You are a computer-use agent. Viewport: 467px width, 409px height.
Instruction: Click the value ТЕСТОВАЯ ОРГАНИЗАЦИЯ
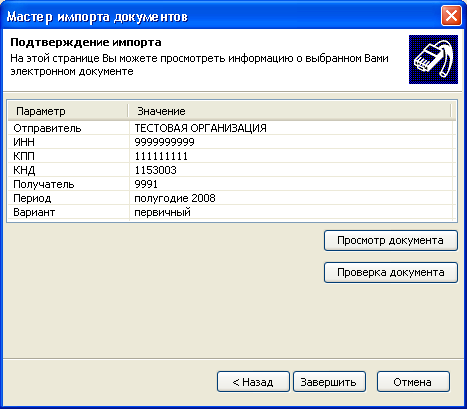pos(200,128)
